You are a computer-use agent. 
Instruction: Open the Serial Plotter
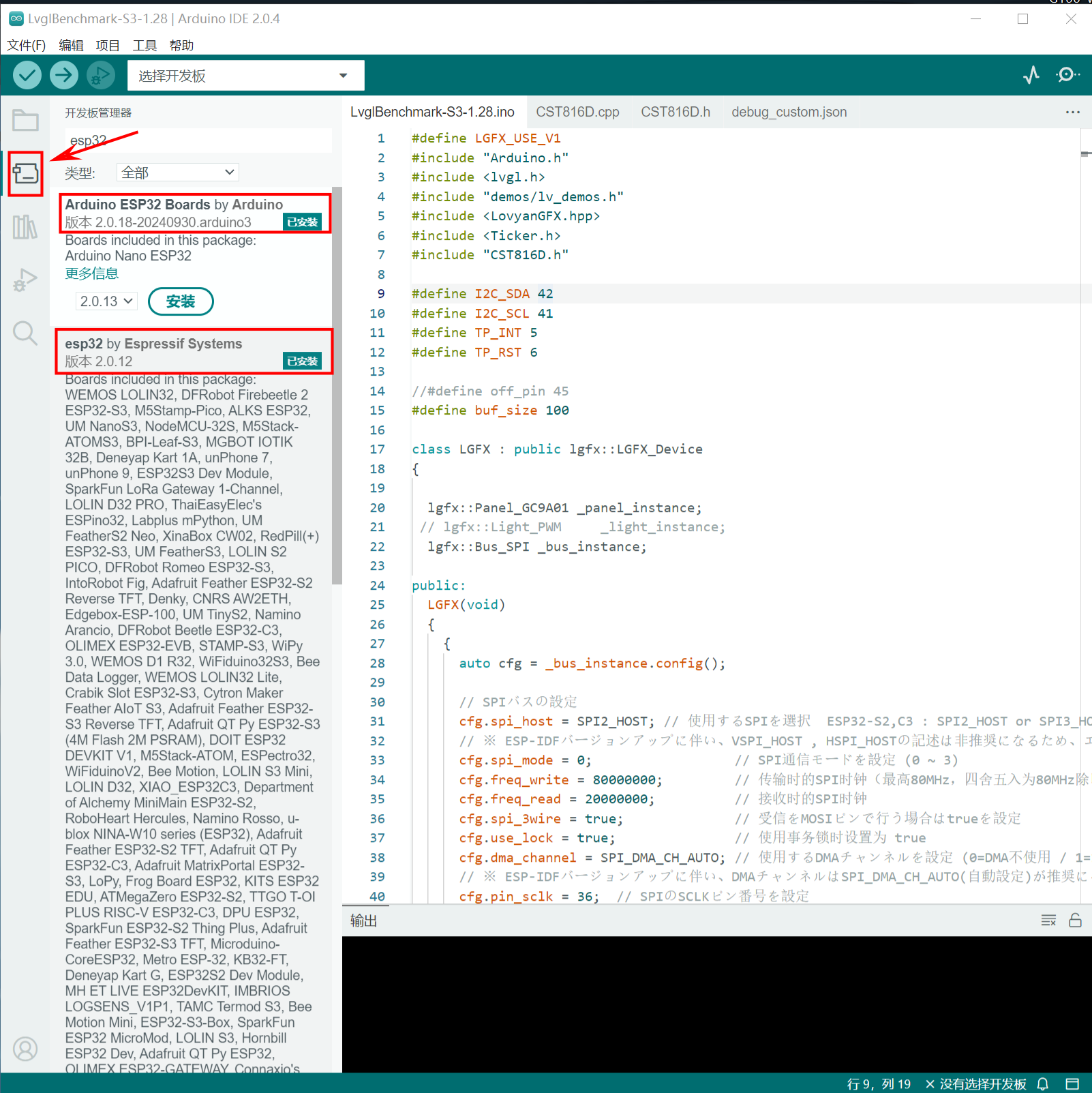[x=1031, y=75]
